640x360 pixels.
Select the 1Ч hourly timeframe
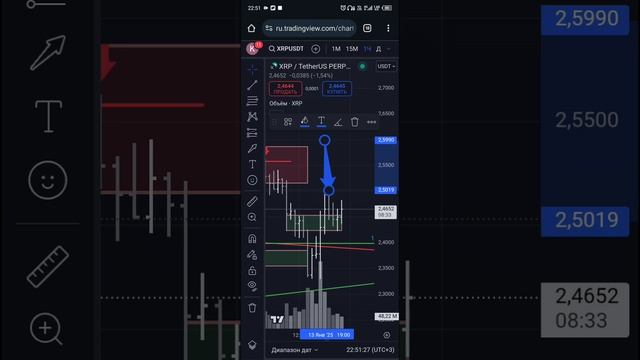367,49
